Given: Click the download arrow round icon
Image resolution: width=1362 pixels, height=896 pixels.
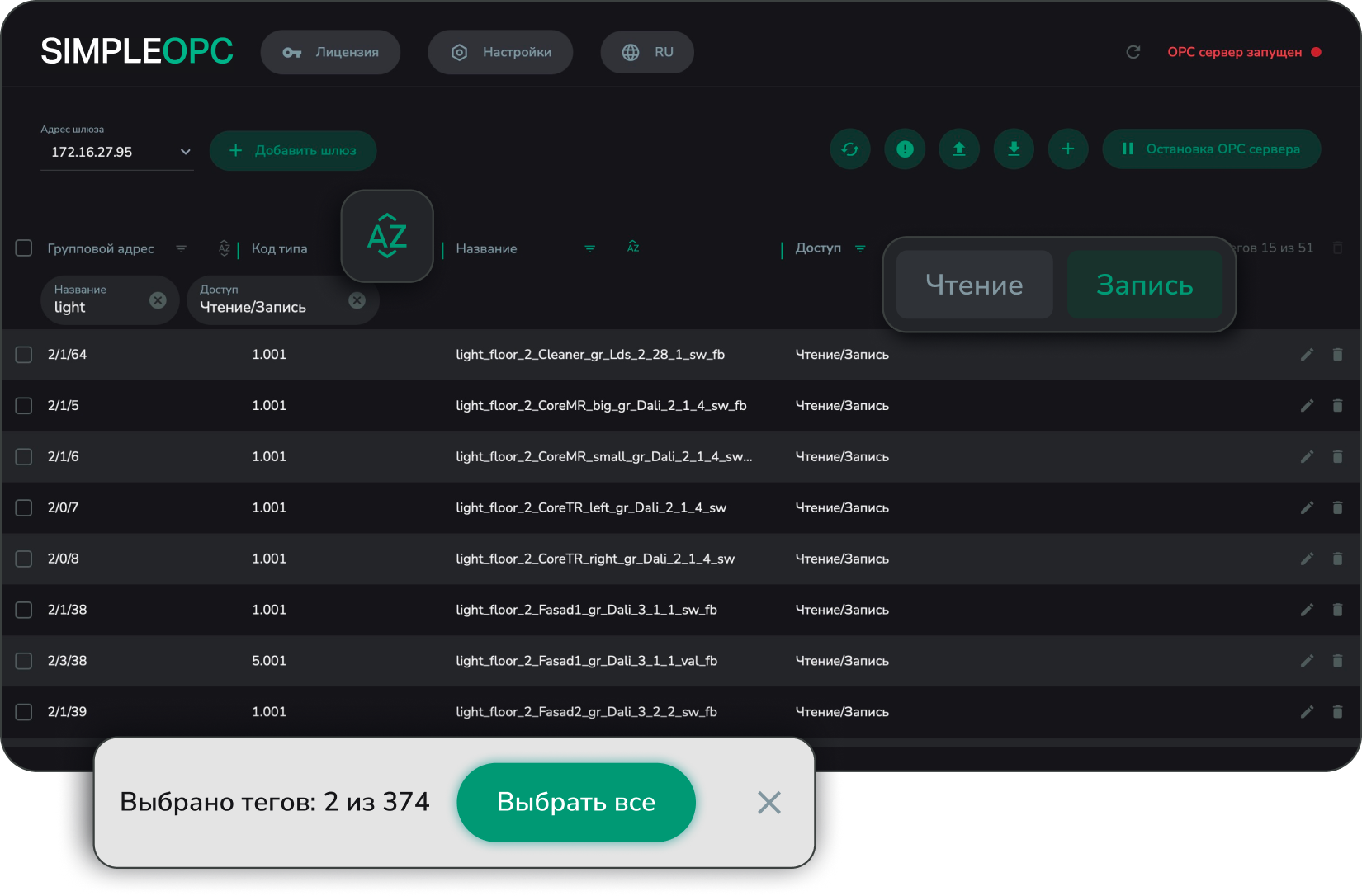Looking at the screenshot, I should [1014, 149].
